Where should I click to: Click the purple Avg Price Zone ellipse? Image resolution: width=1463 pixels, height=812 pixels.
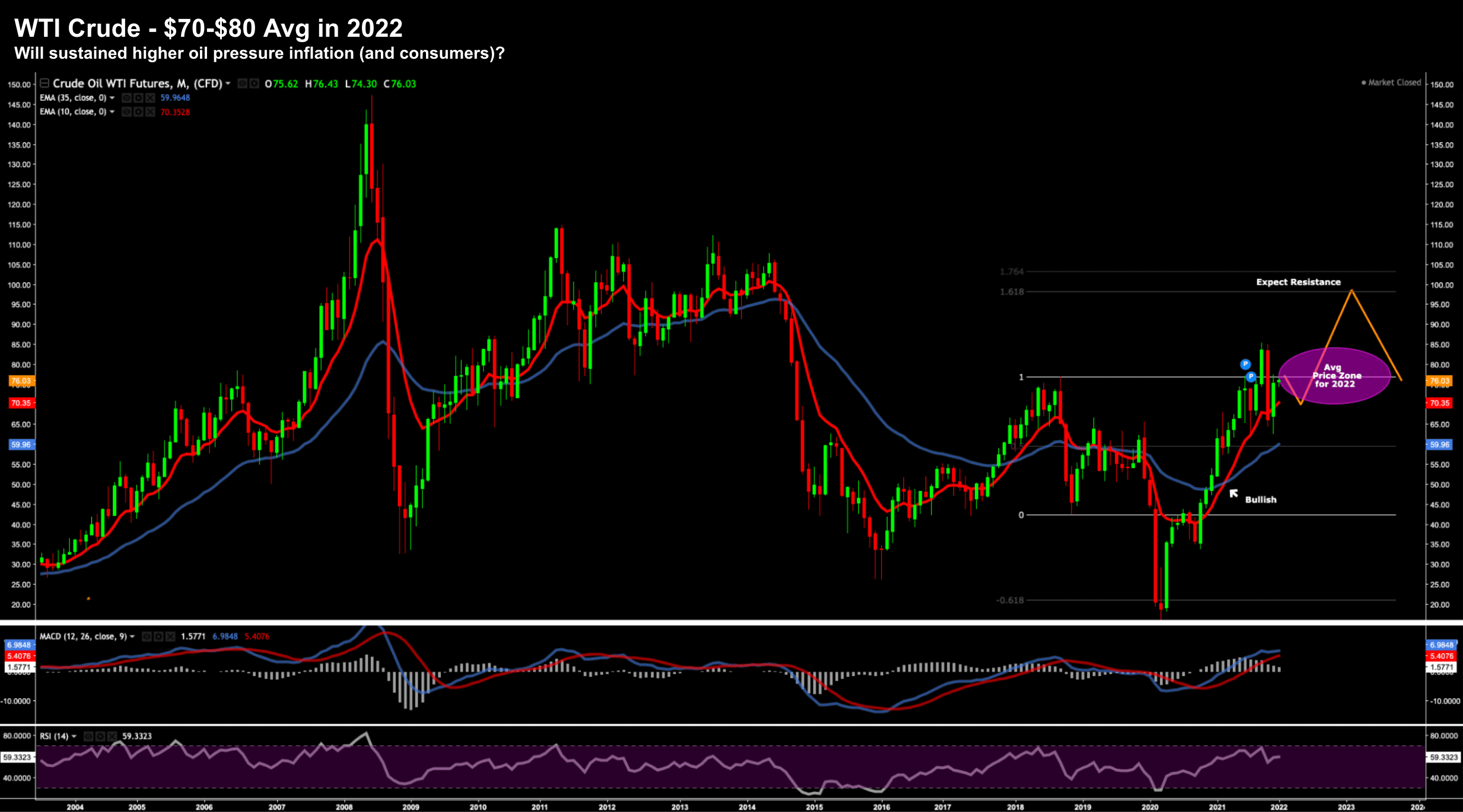(1334, 376)
